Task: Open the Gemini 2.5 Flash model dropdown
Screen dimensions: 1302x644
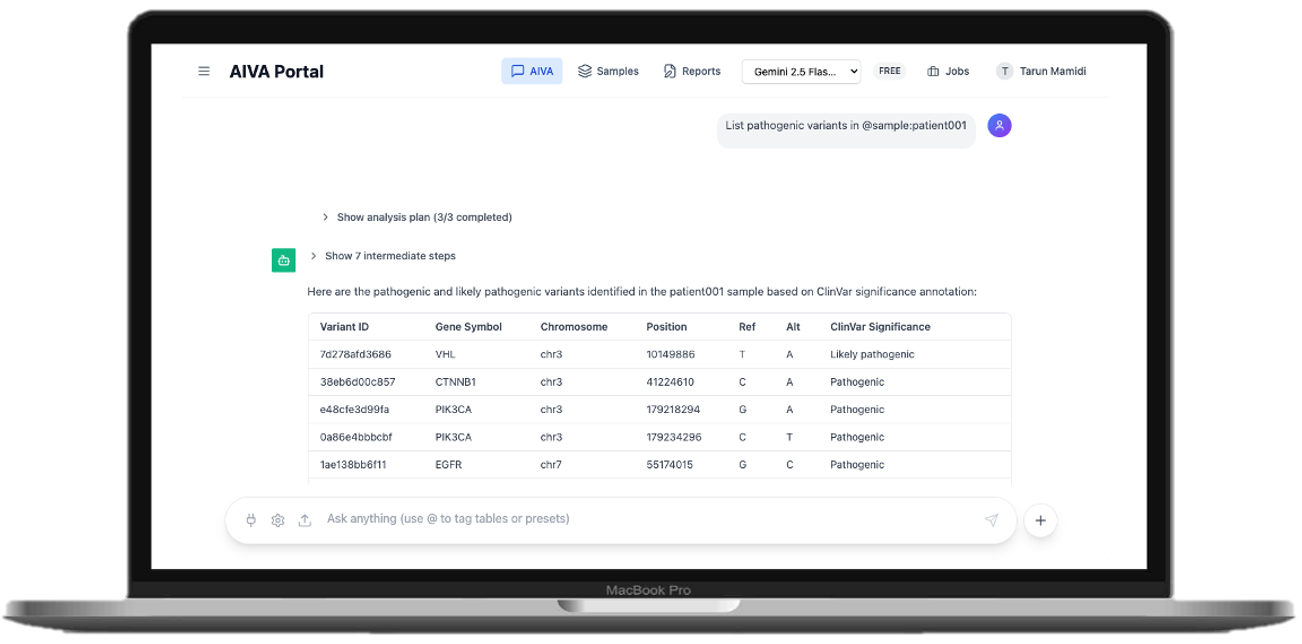Action: 800,71
